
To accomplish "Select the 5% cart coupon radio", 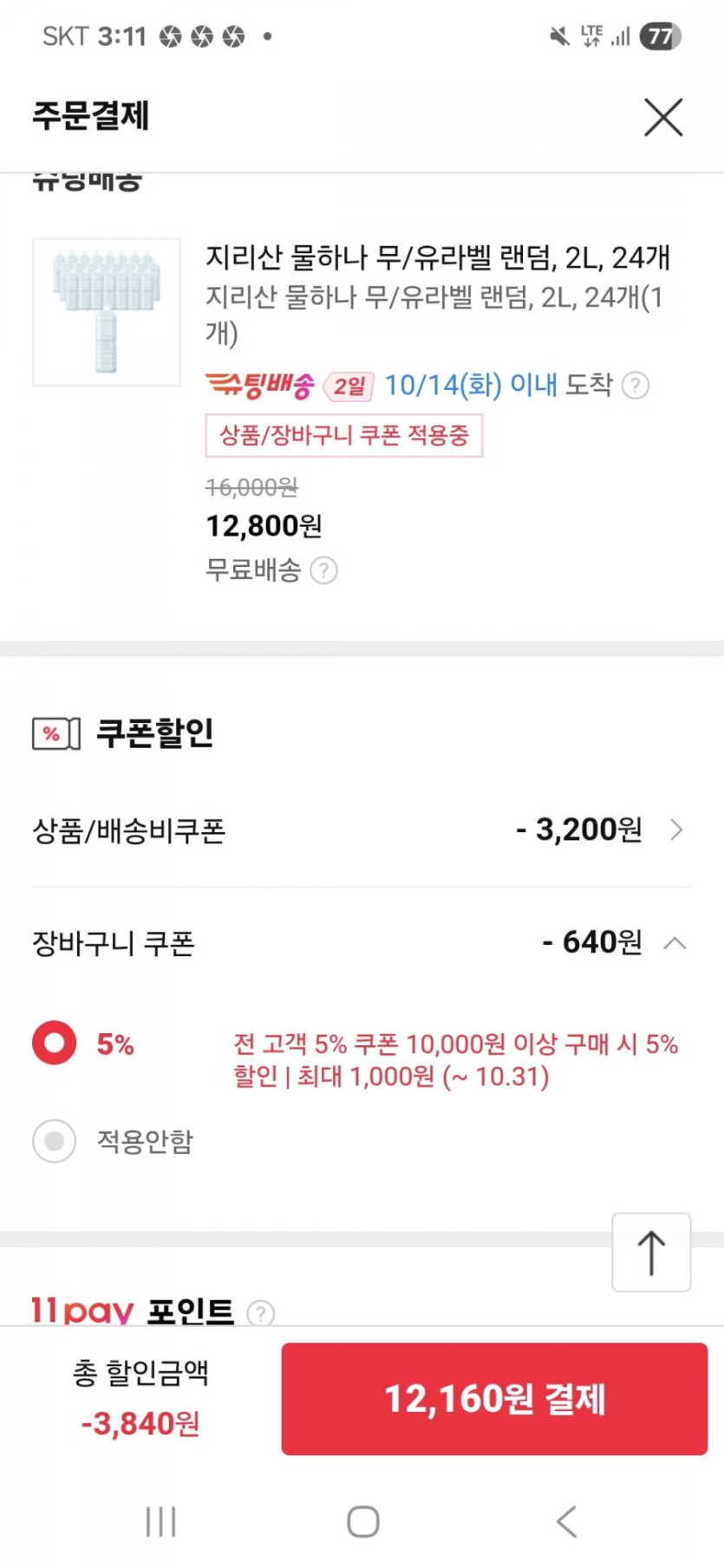I will click(55, 1043).
